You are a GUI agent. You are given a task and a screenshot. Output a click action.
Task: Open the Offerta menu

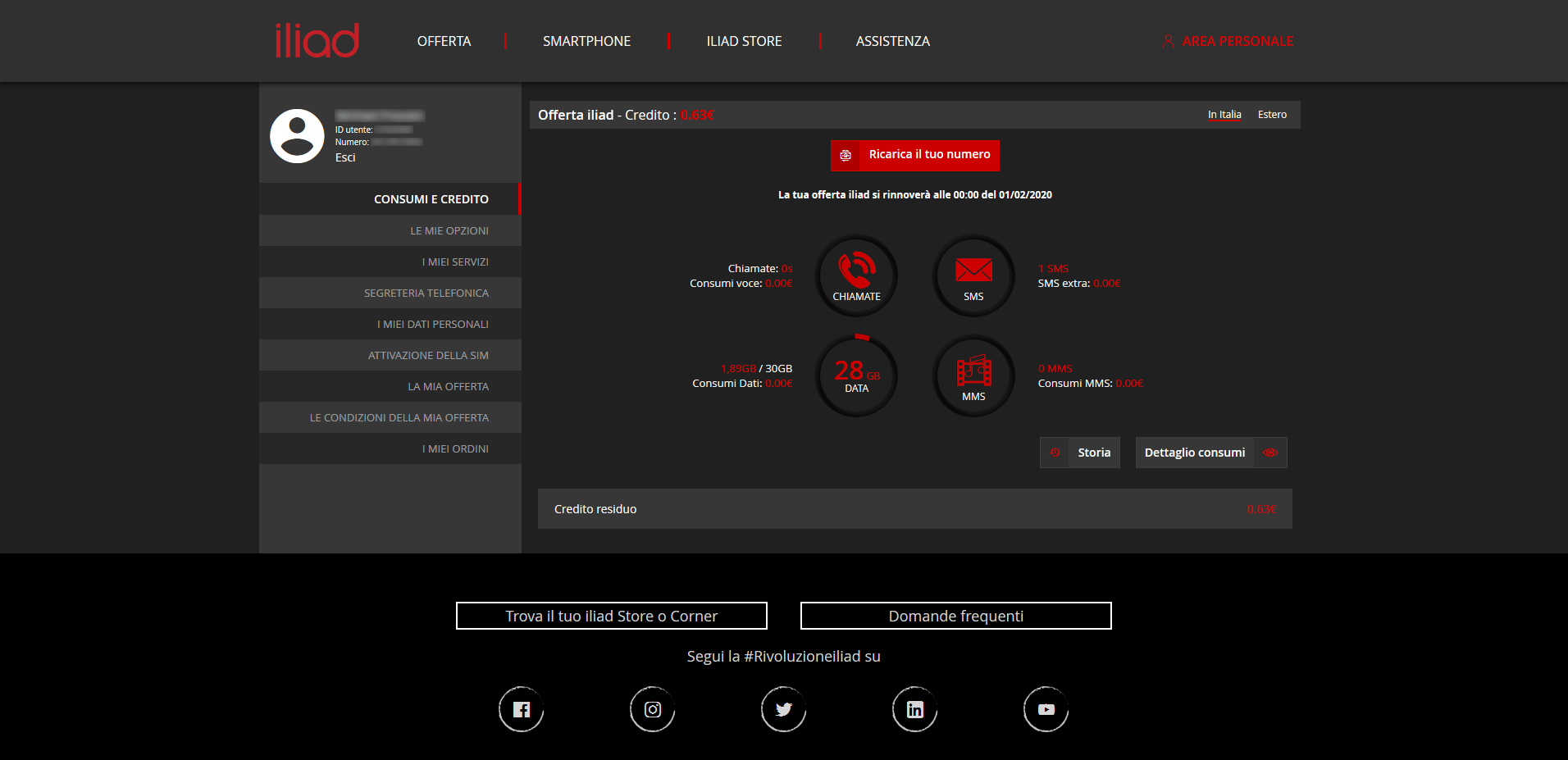[444, 41]
